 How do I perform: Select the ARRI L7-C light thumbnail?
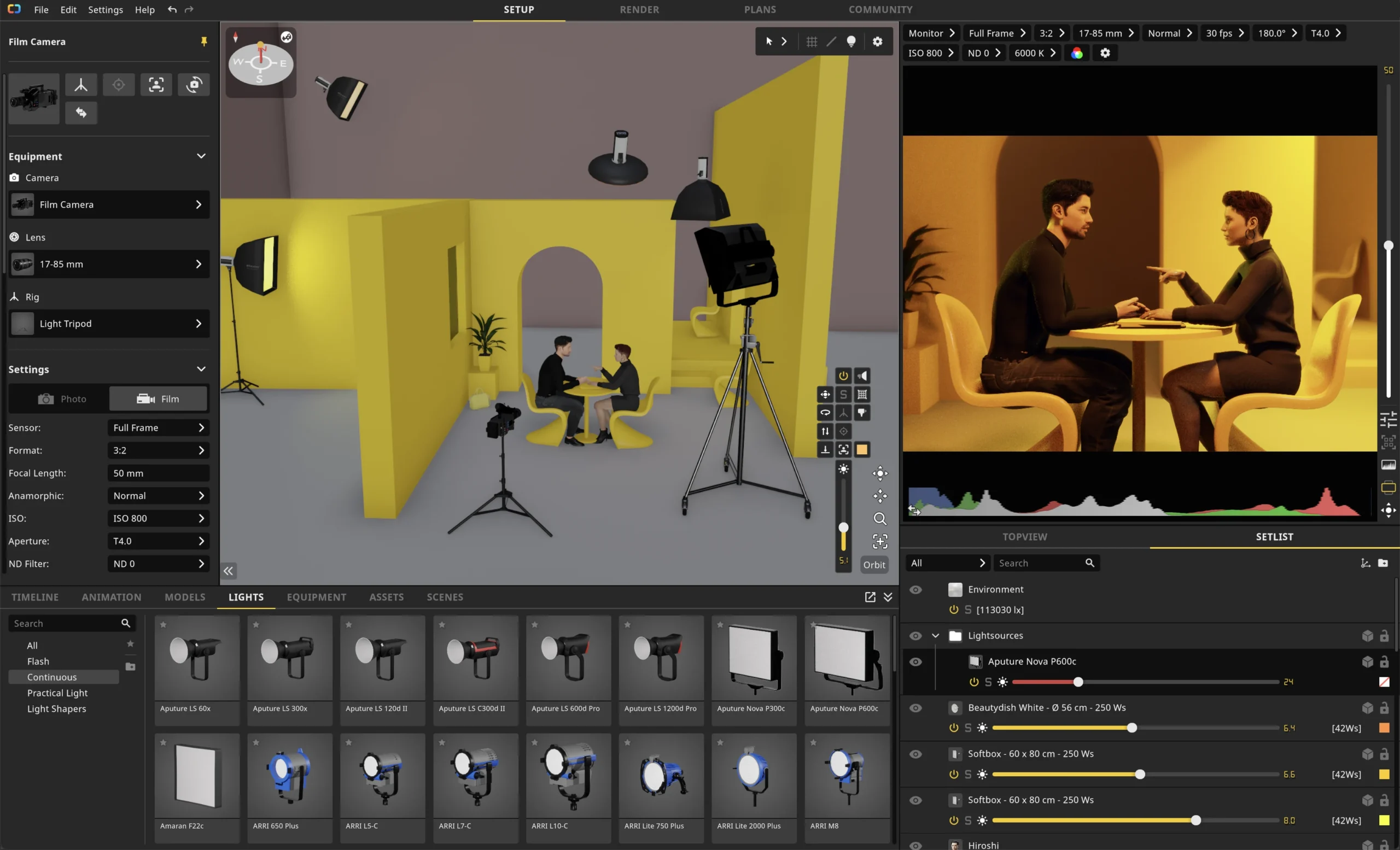coord(475,776)
